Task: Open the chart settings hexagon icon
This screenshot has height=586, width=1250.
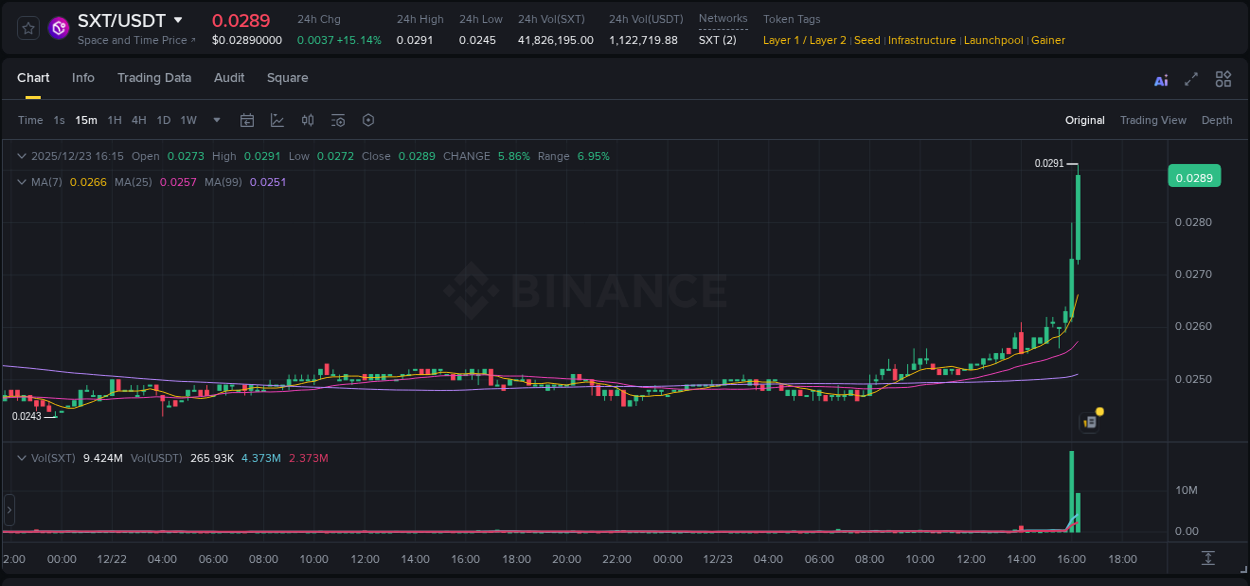Action: coord(368,120)
